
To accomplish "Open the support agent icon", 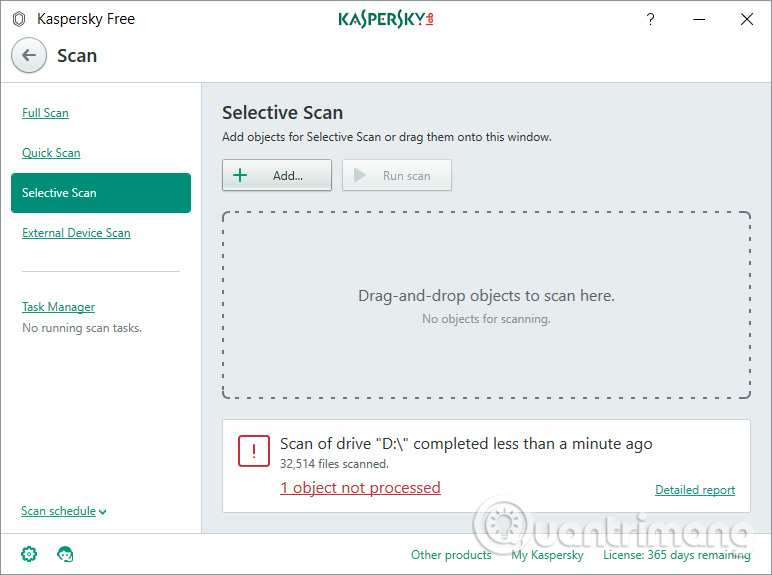I will [x=65, y=554].
